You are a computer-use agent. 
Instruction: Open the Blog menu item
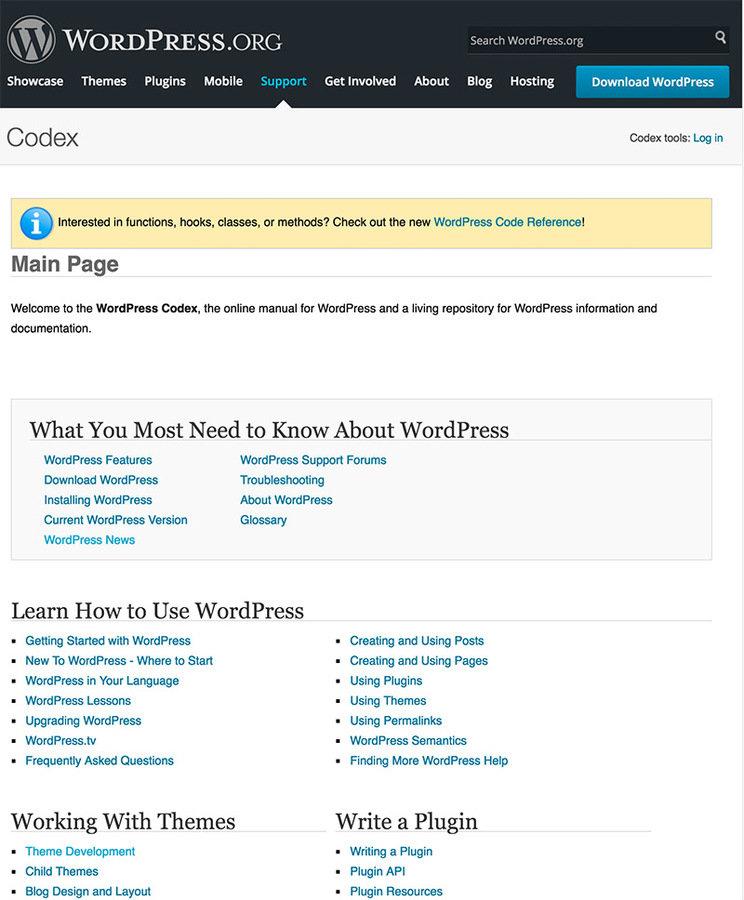[479, 82]
